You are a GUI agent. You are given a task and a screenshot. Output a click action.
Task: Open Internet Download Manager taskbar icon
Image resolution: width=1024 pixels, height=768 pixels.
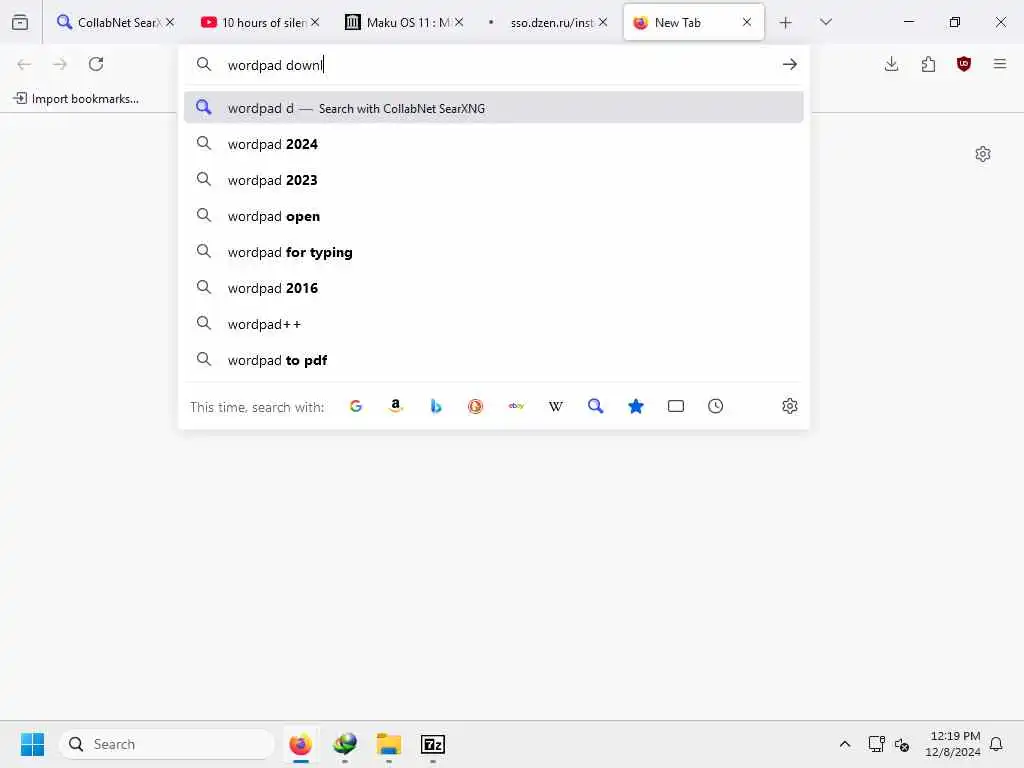(345, 744)
